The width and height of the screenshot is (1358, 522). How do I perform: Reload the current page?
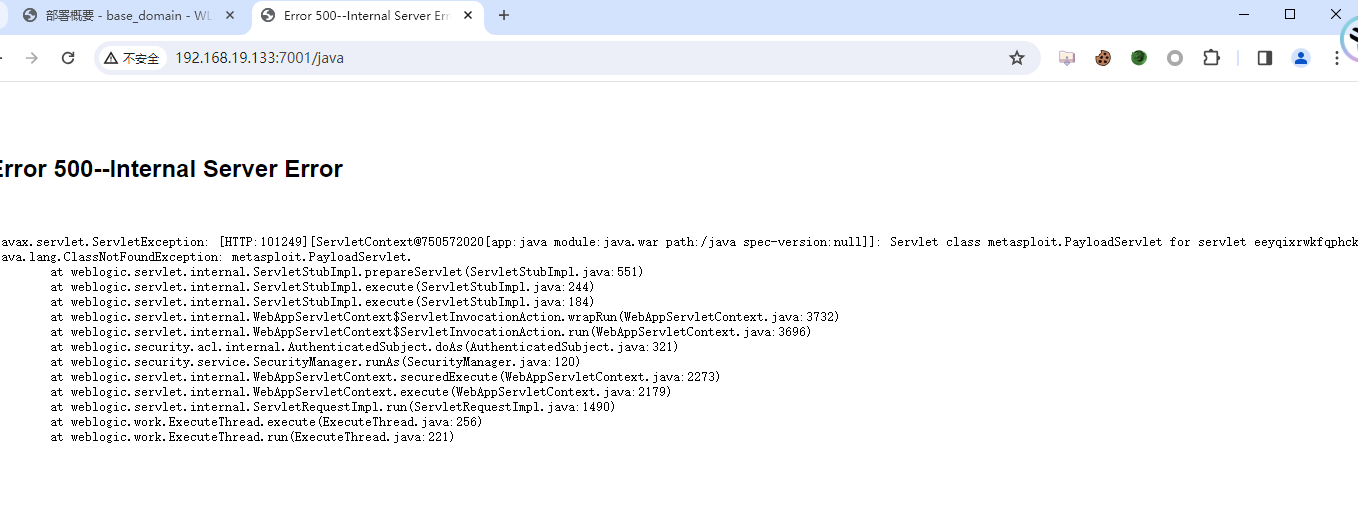point(68,58)
